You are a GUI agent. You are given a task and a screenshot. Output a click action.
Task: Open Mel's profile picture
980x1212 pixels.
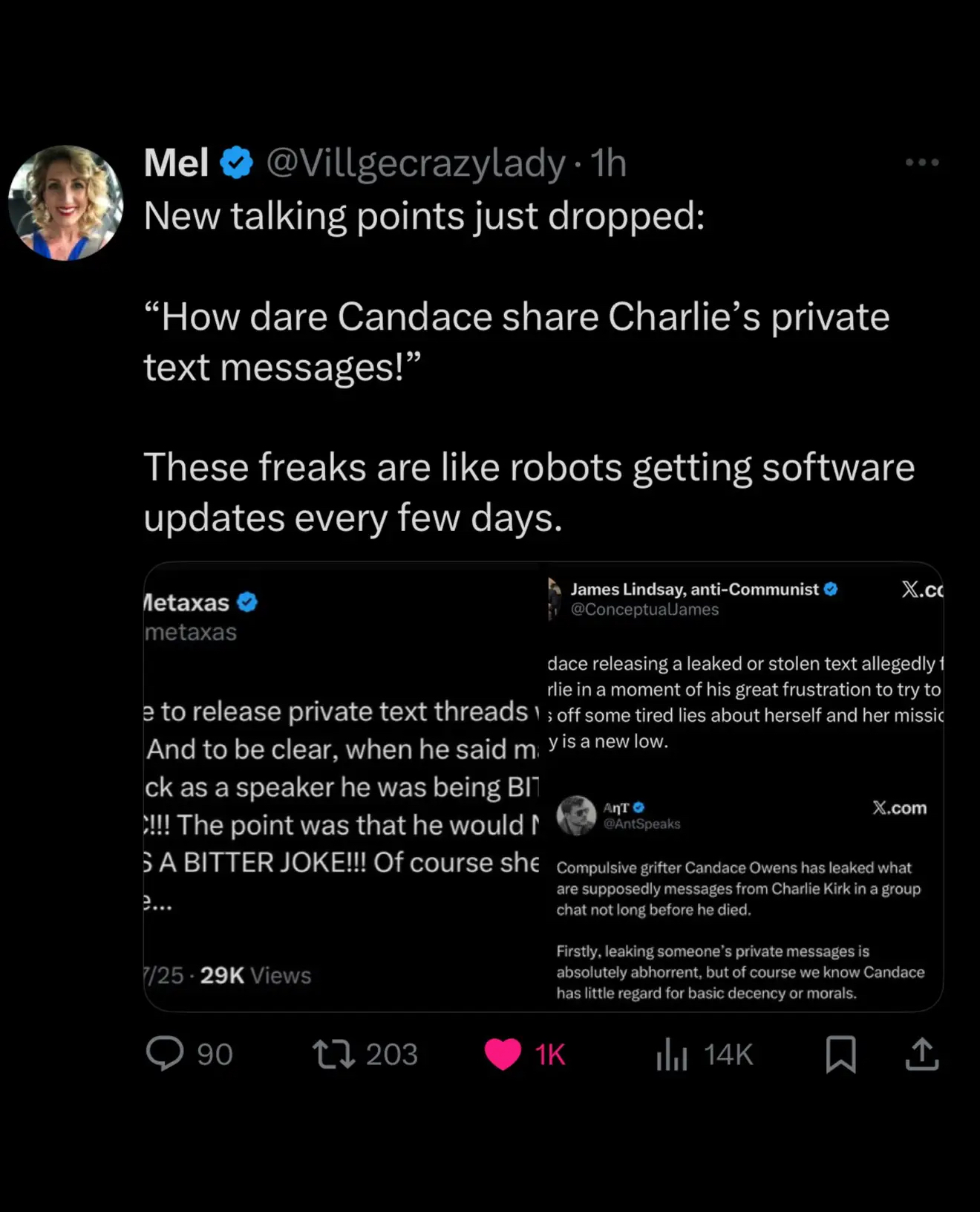pos(65,203)
